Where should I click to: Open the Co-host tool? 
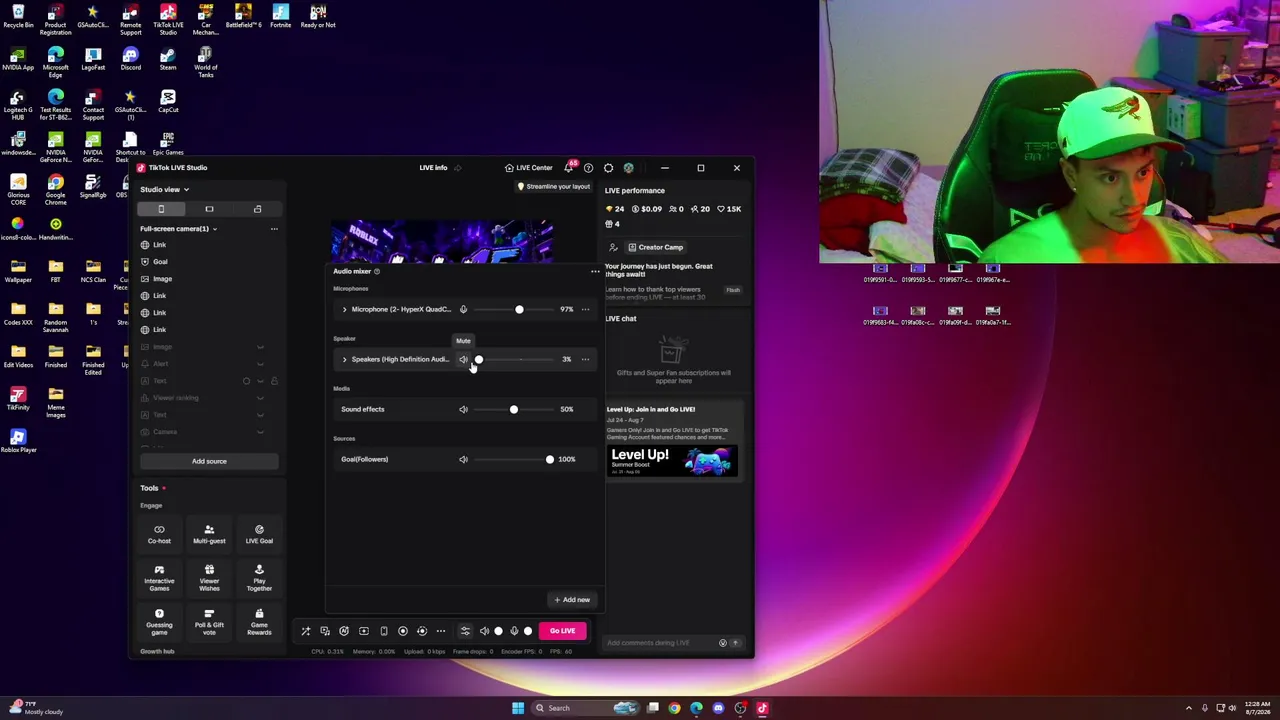159,534
